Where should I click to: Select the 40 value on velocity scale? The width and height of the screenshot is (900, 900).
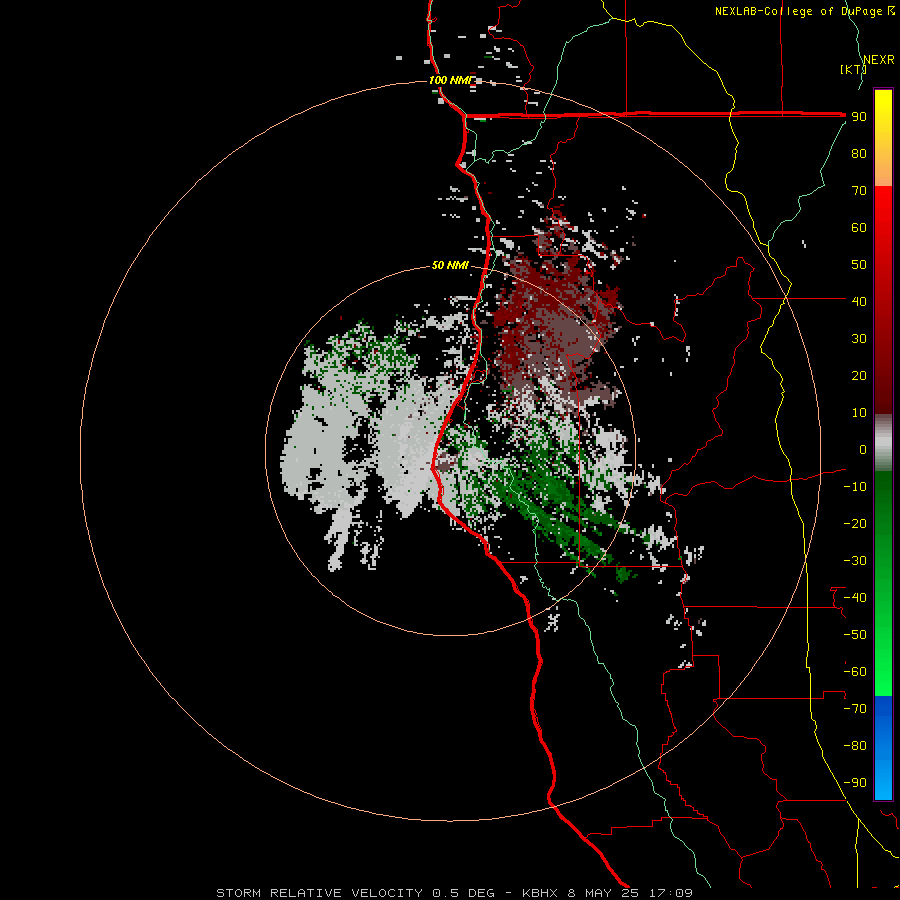[859, 302]
